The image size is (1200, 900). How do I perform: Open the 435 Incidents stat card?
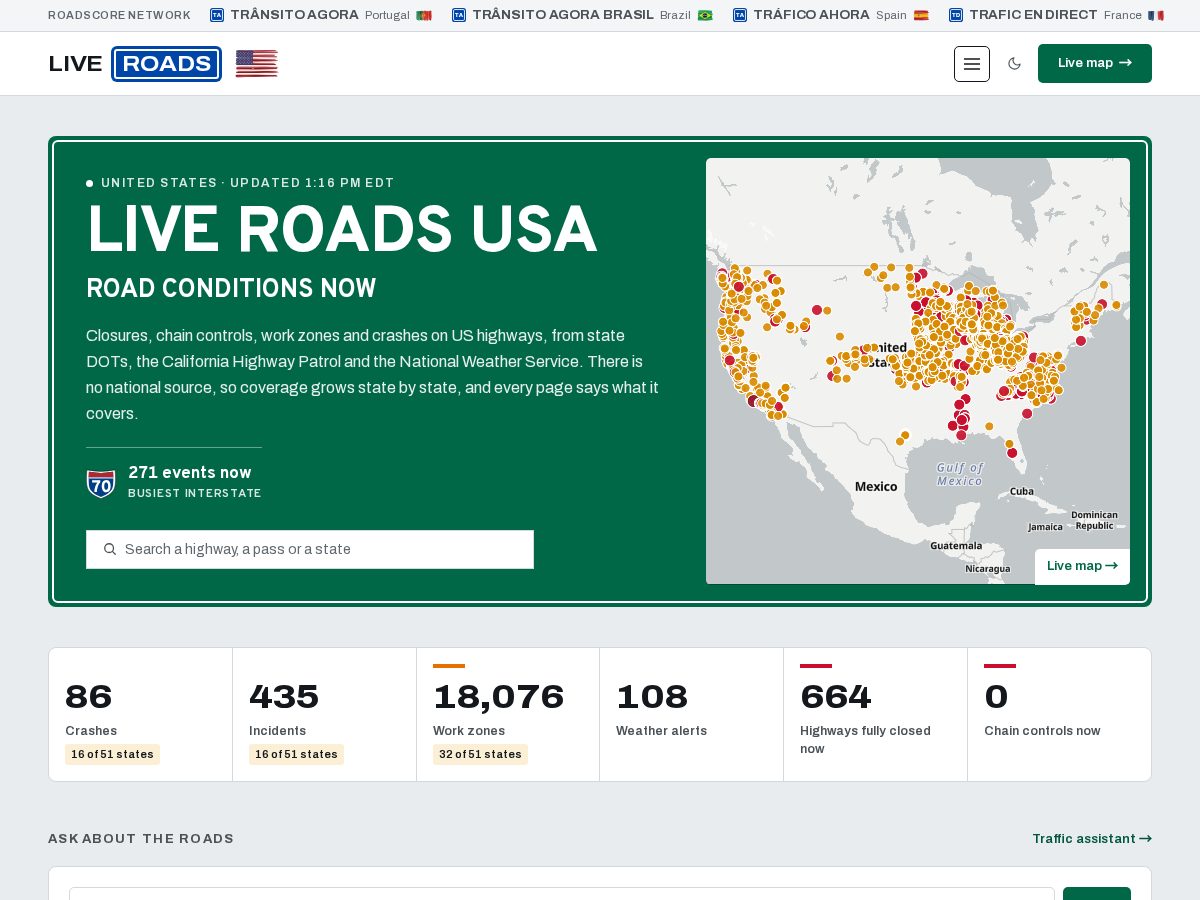[324, 714]
